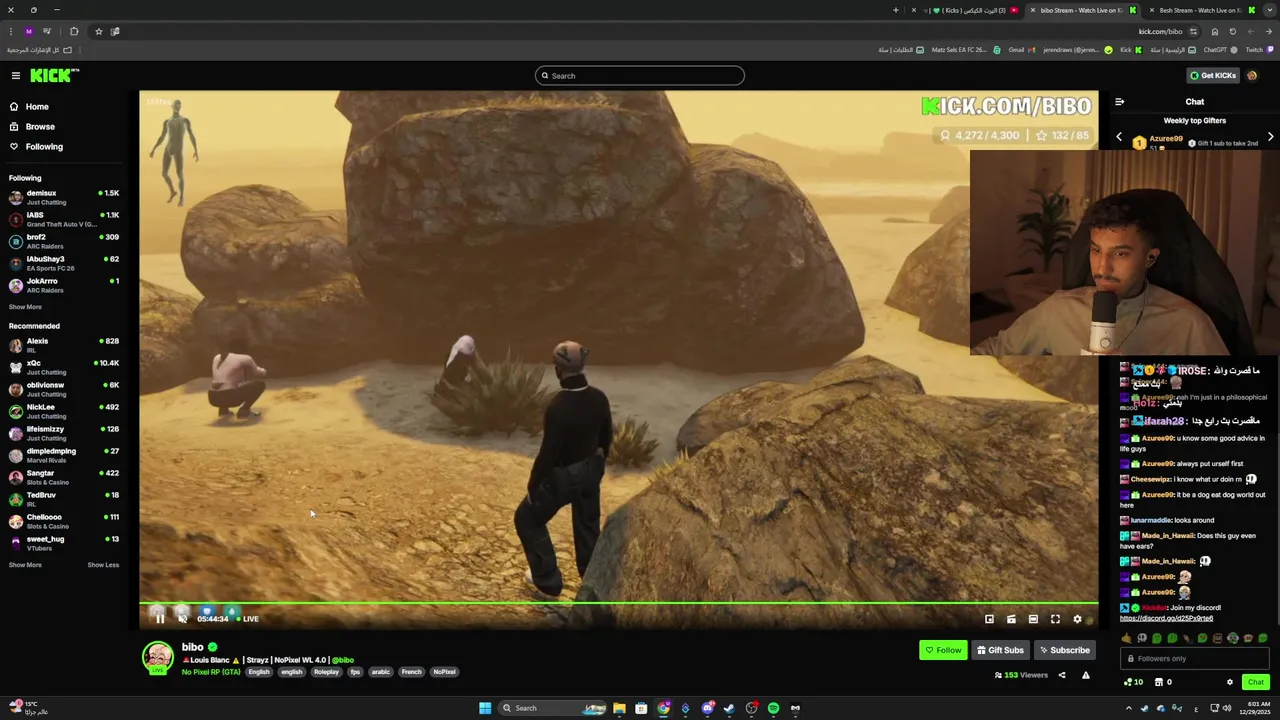
Task: Select the Roleplay tag
Action: pyautogui.click(x=326, y=672)
